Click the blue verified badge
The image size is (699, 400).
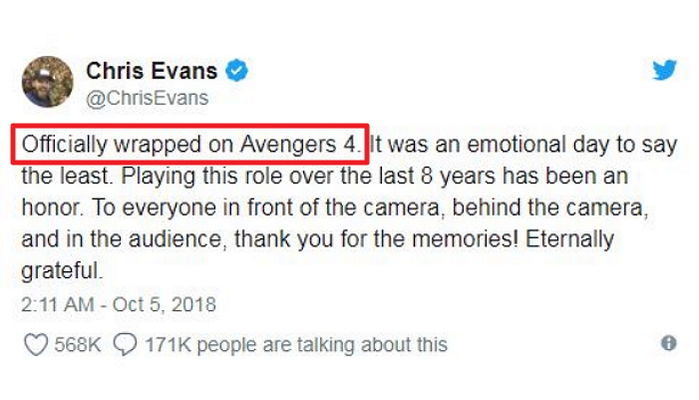(x=237, y=71)
